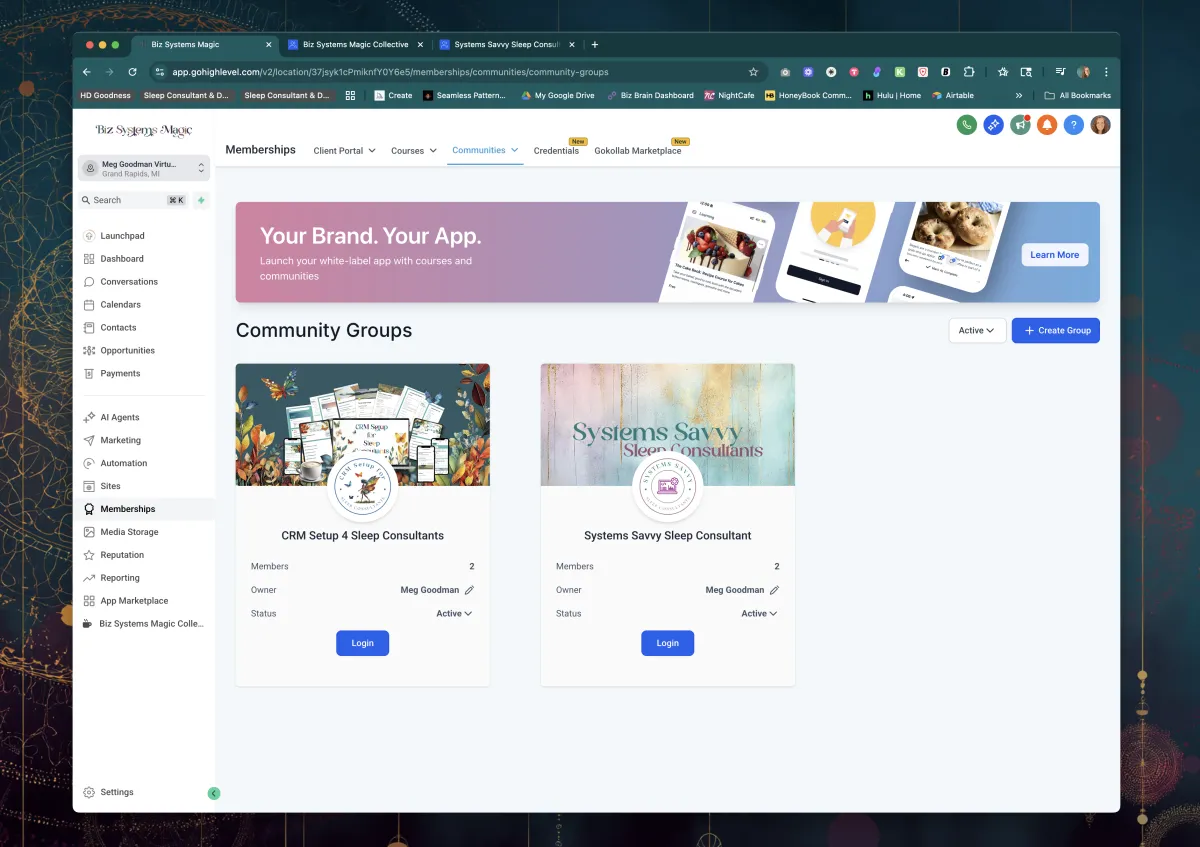The height and width of the screenshot is (847, 1200).
Task: Log in to CRM Setup 4 Sleep Consultants
Action: [x=362, y=643]
